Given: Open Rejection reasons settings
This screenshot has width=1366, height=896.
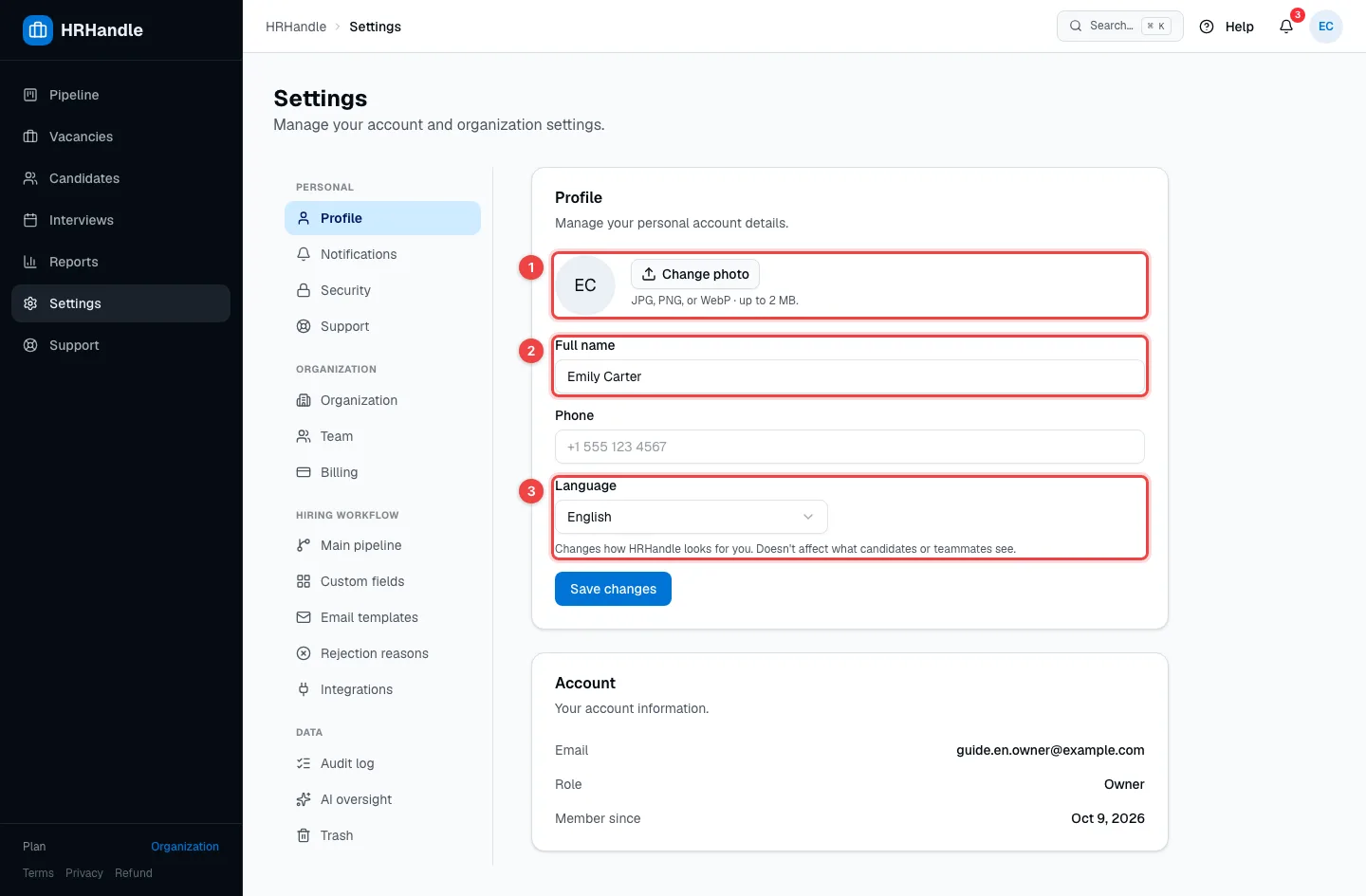Looking at the screenshot, I should tap(382, 653).
